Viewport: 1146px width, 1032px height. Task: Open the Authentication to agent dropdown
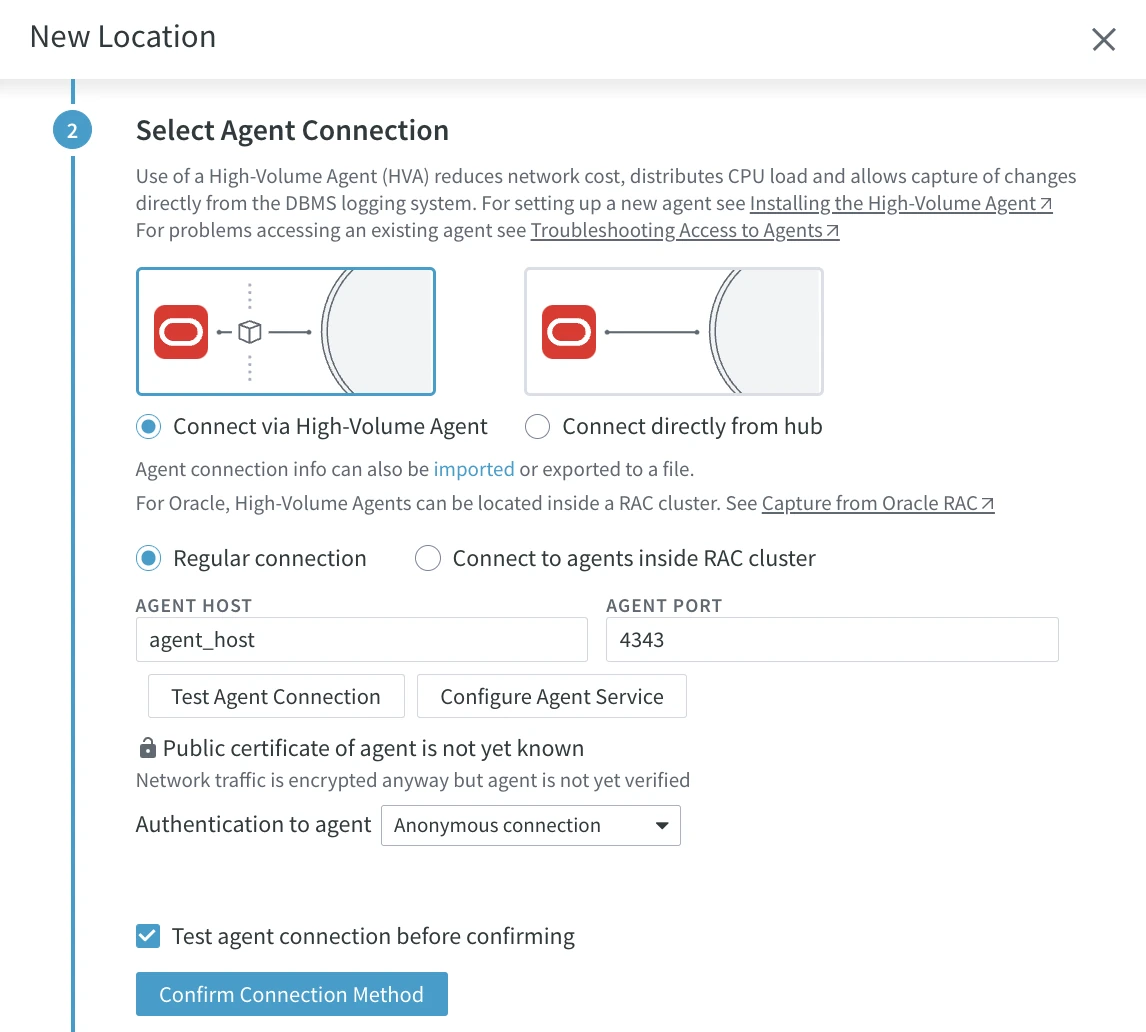coord(530,825)
